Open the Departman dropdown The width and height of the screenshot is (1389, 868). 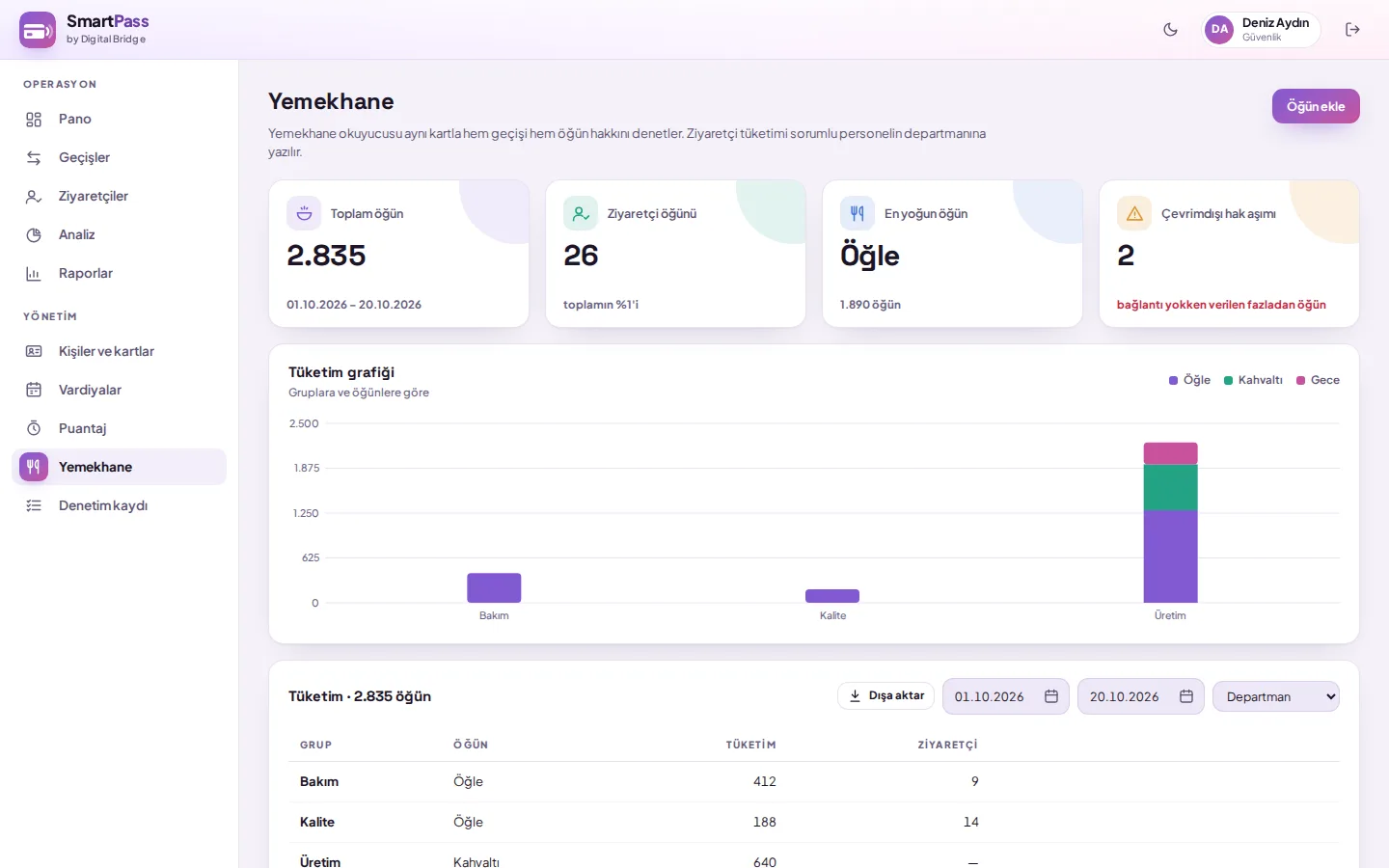(1276, 696)
